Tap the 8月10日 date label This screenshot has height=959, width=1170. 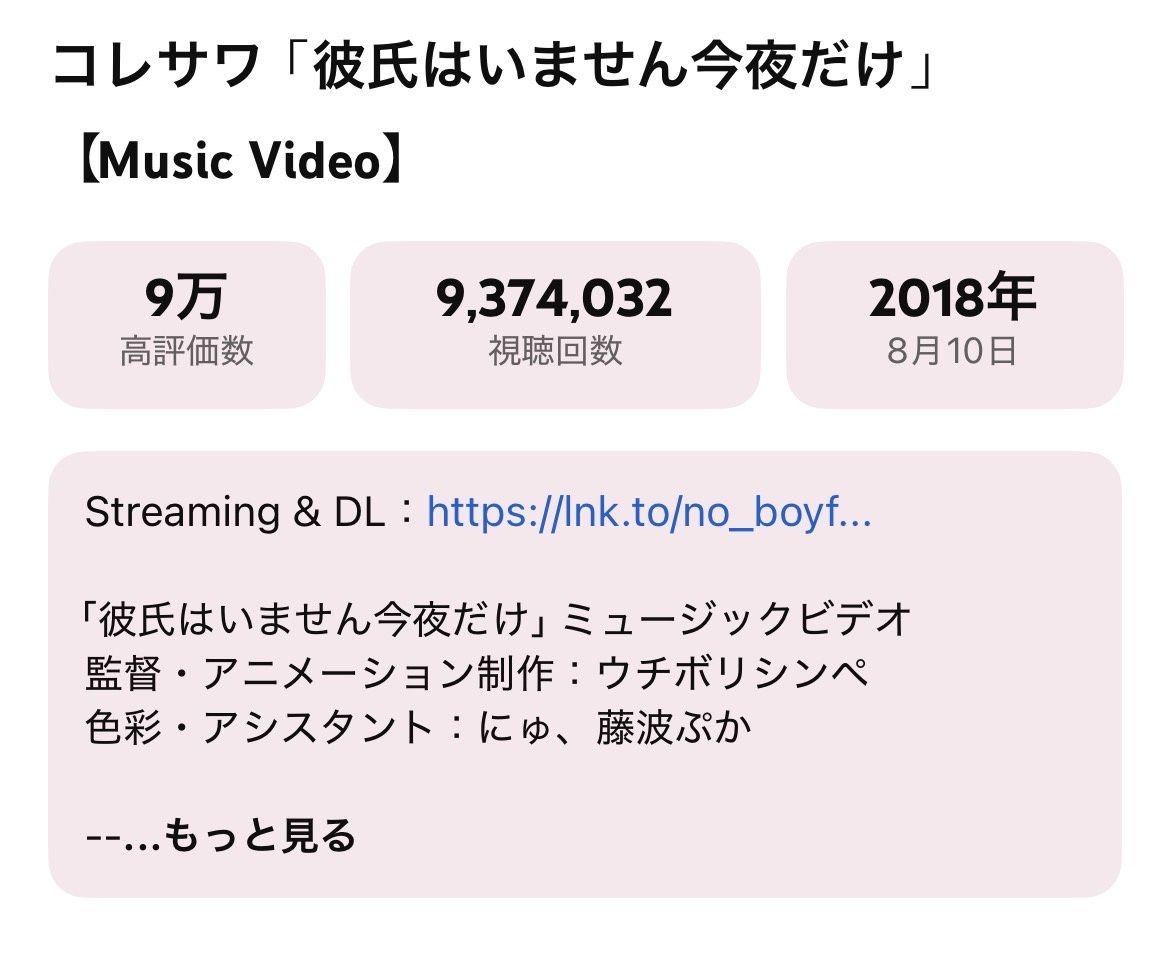[952, 351]
